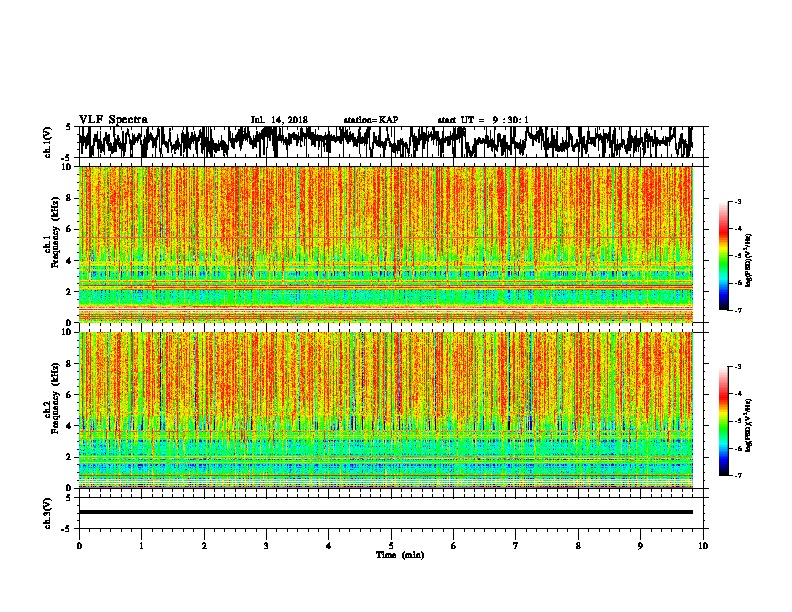Click the ch.1 spectrogram color scale bar
Viewport: 792px width, 612px height.
[724, 256]
